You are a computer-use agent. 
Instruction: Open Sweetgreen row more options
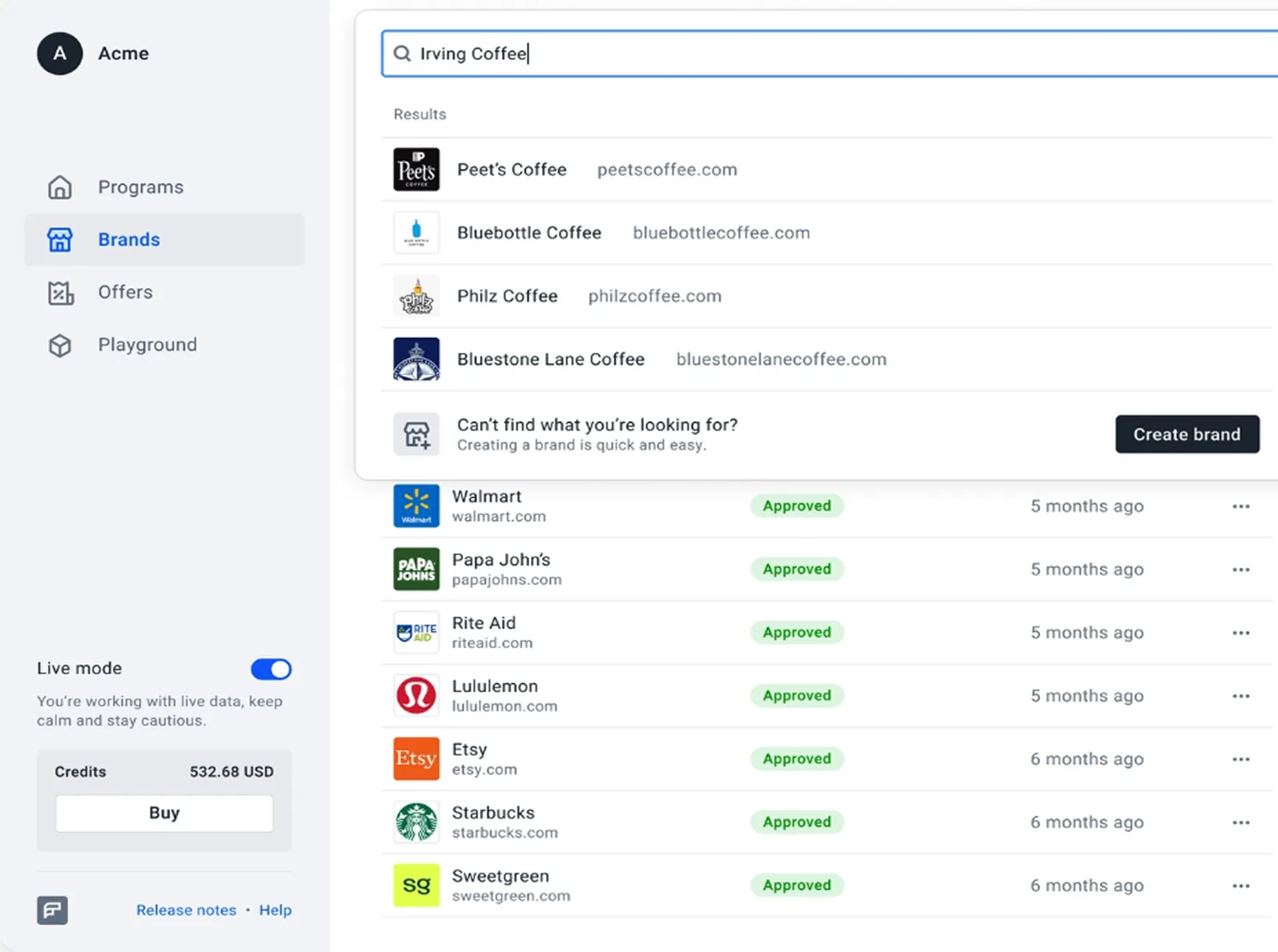(1240, 886)
